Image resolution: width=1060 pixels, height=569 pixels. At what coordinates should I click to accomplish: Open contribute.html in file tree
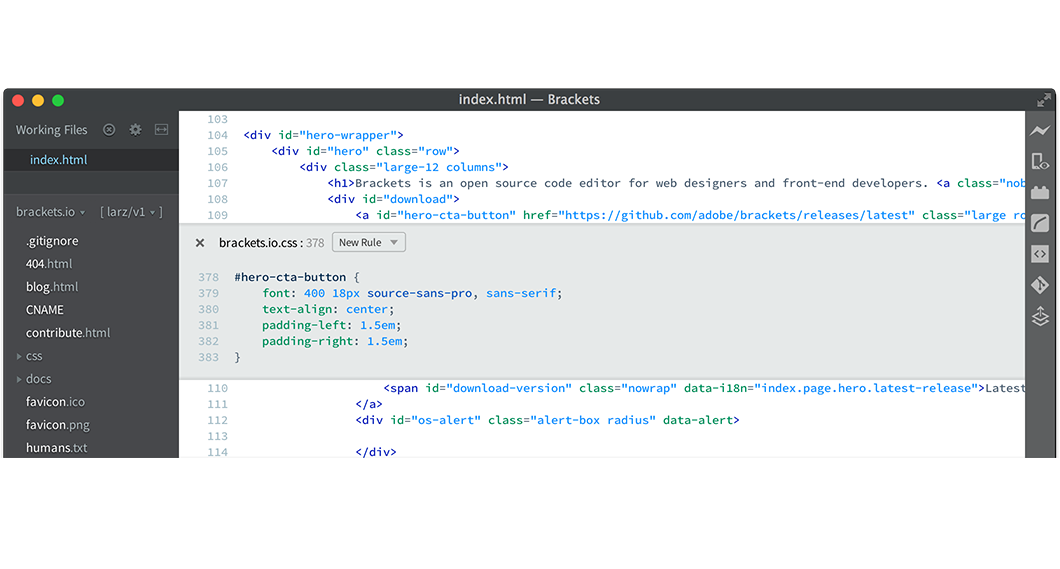click(x=68, y=333)
